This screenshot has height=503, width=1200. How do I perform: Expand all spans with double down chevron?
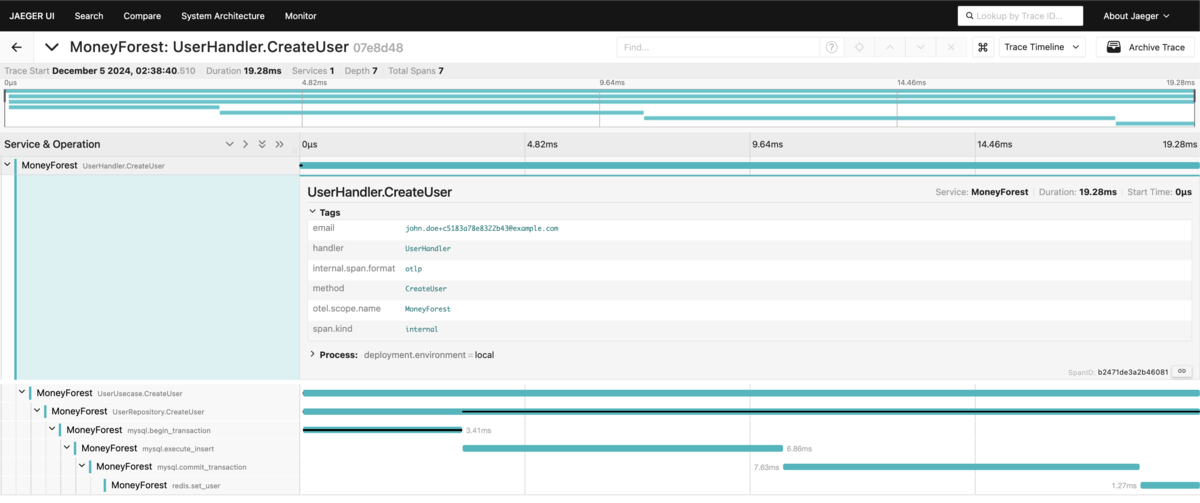pyautogui.click(x=262, y=144)
